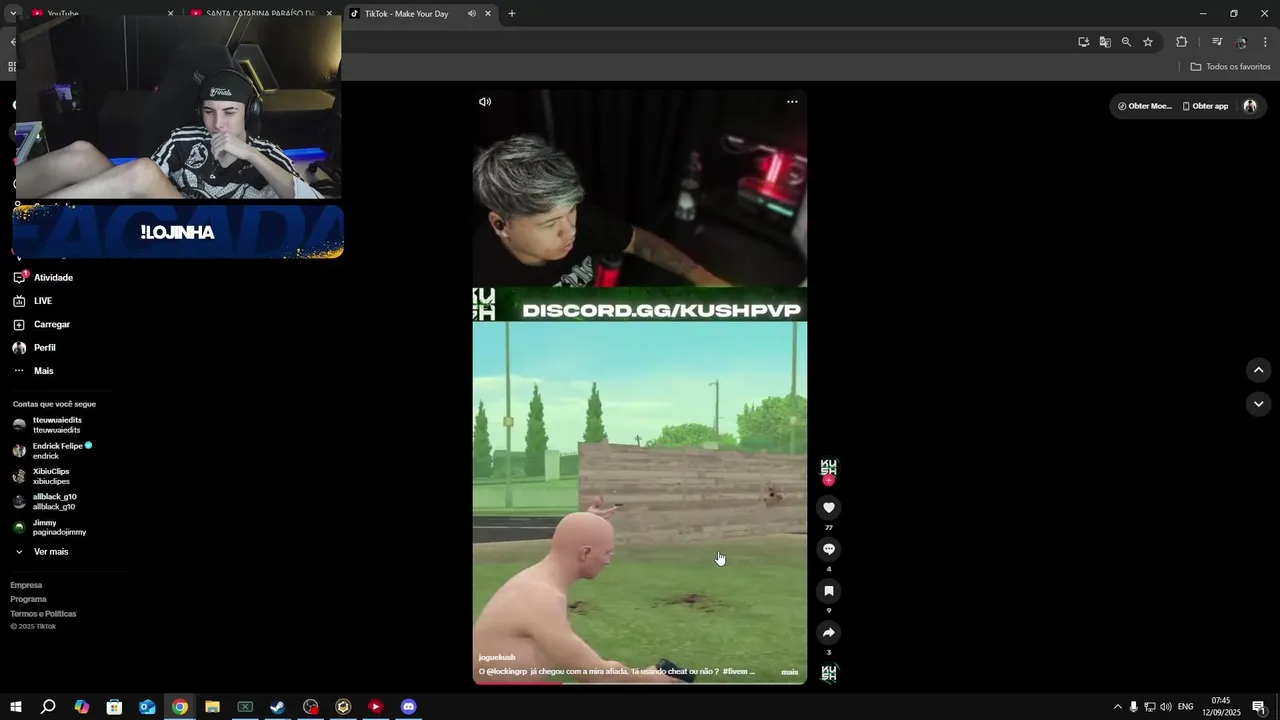This screenshot has width=1280, height=720.
Task: Go to next video with down chevron
Action: pos(1258,404)
